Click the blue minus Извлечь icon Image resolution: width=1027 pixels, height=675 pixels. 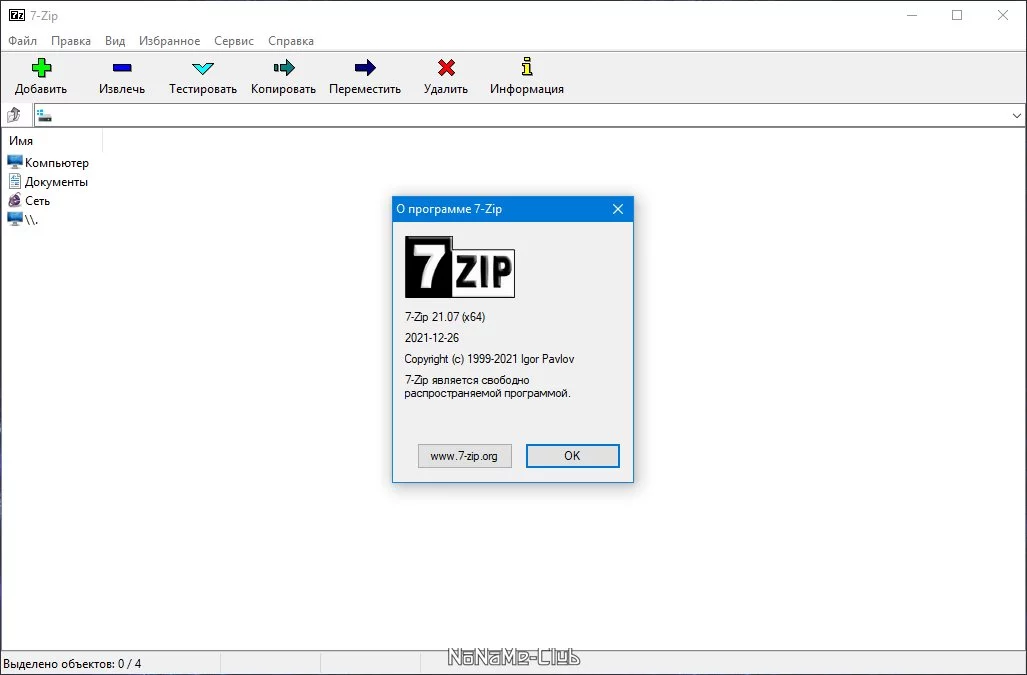click(x=122, y=67)
